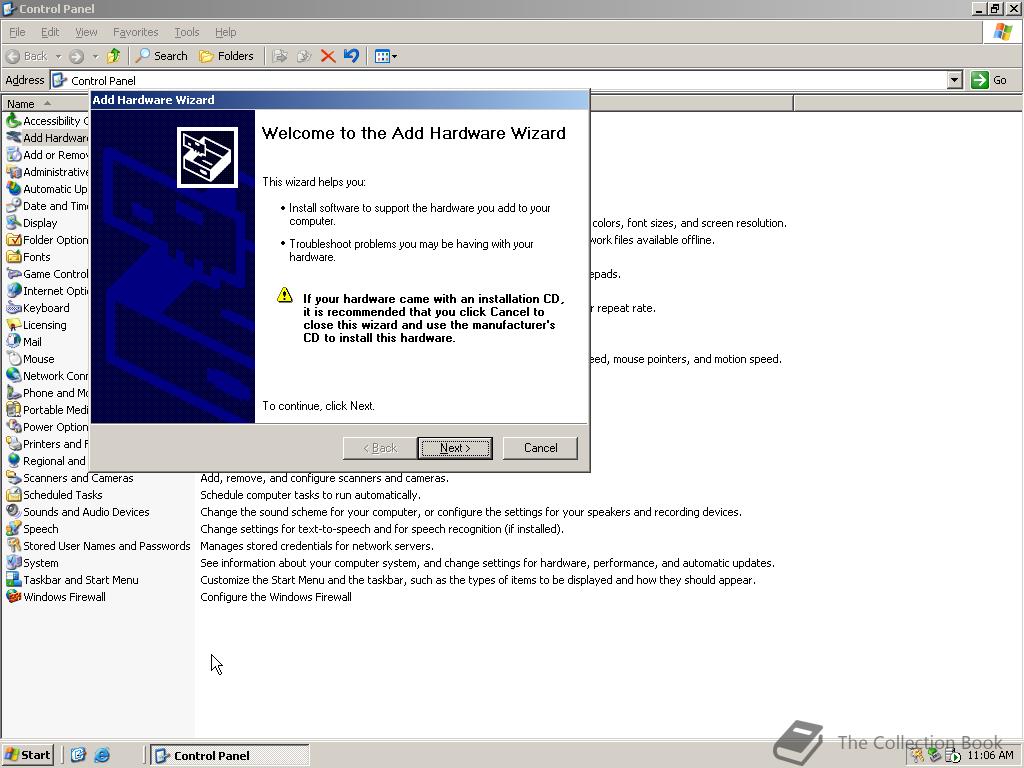
Task: Click the Up folder toolbar icon
Action: pos(114,56)
